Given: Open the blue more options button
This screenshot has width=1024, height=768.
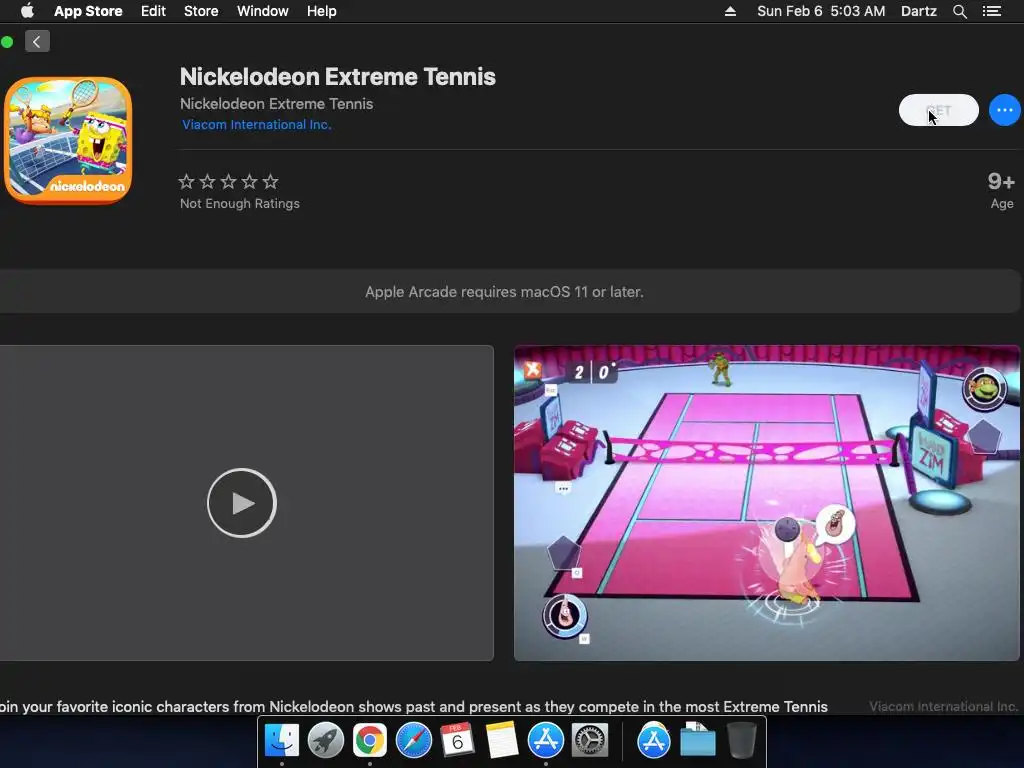Looking at the screenshot, I should tap(1004, 110).
